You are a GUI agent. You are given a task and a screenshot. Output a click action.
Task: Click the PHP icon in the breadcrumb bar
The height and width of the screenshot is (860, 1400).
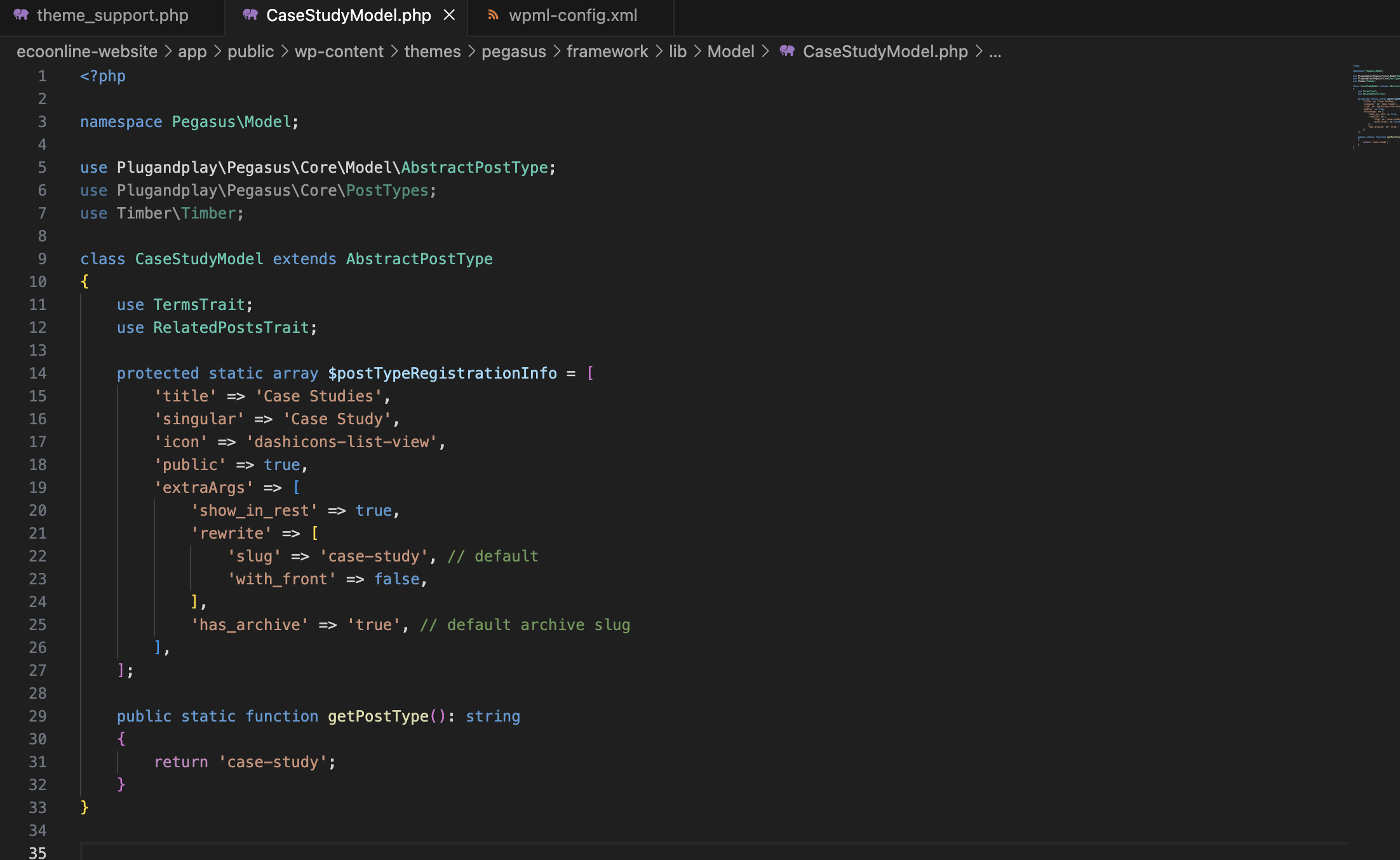coord(787,51)
